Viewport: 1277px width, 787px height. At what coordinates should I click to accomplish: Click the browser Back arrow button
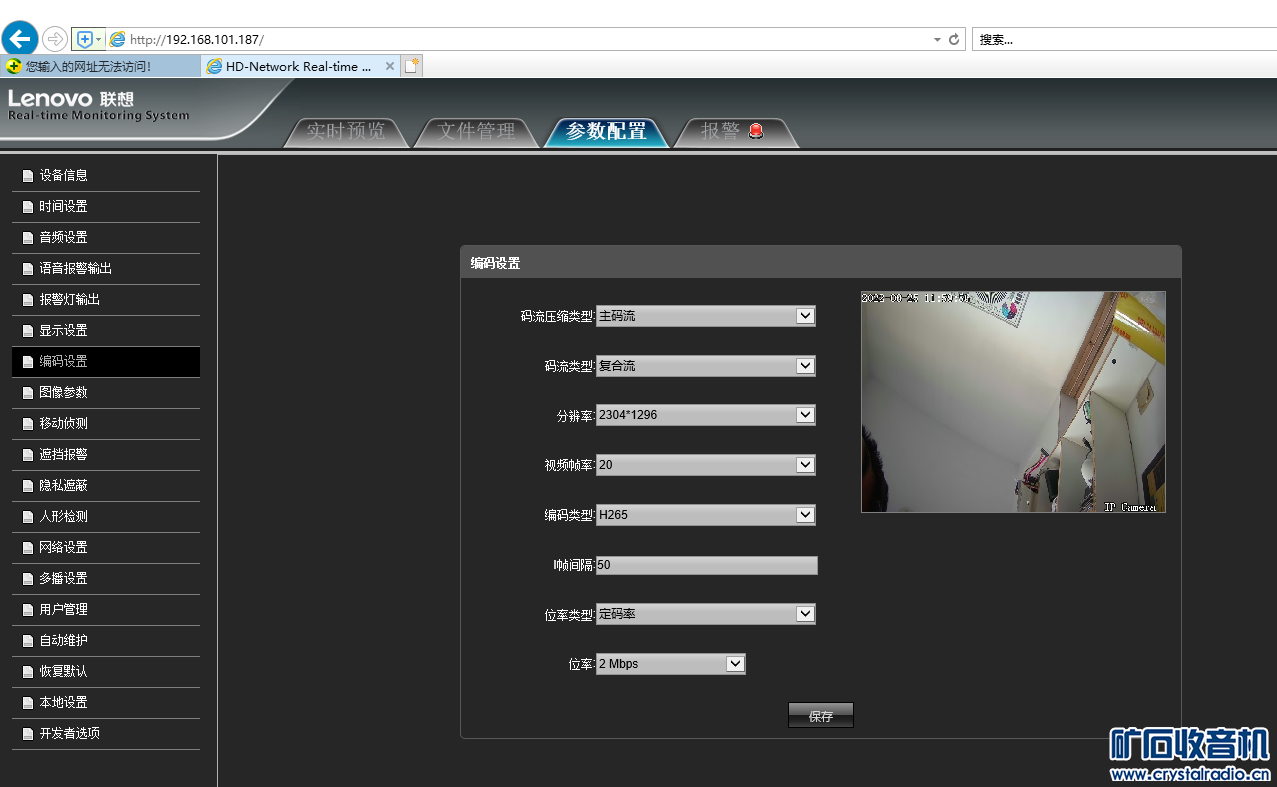[20, 39]
